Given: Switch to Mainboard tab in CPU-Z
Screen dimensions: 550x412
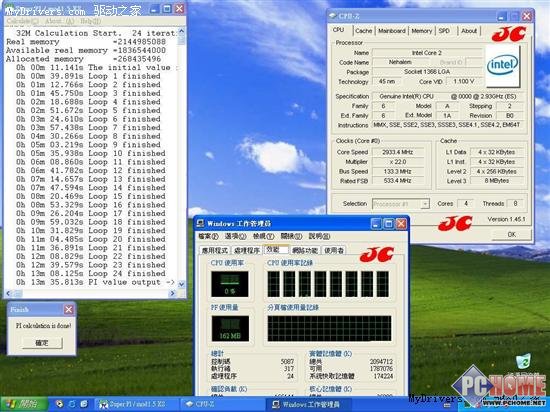Looking at the screenshot, I should point(392,31).
